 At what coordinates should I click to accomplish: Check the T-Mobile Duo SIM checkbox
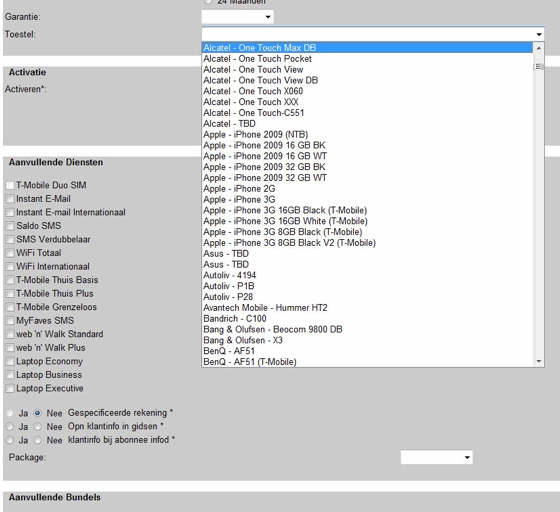click(x=10, y=185)
